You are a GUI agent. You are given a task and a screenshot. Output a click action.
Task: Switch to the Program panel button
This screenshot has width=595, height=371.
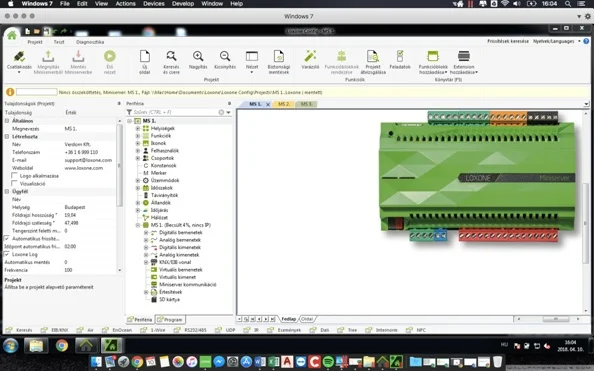[170, 320]
